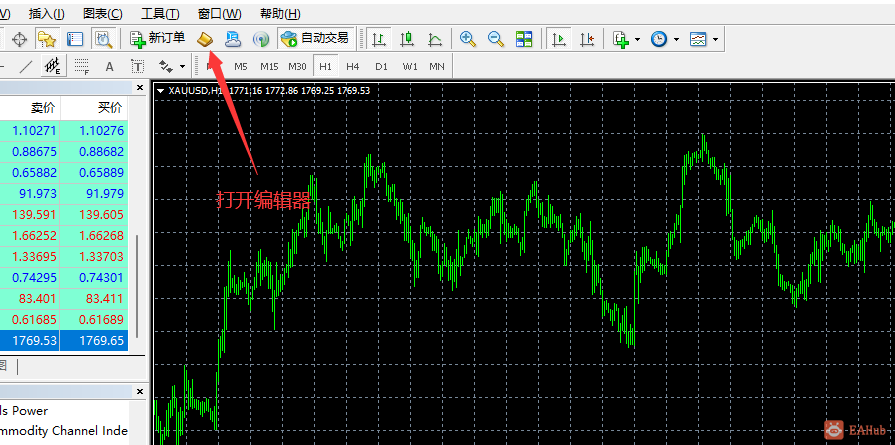Open the 工具(T) menu

point(160,14)
